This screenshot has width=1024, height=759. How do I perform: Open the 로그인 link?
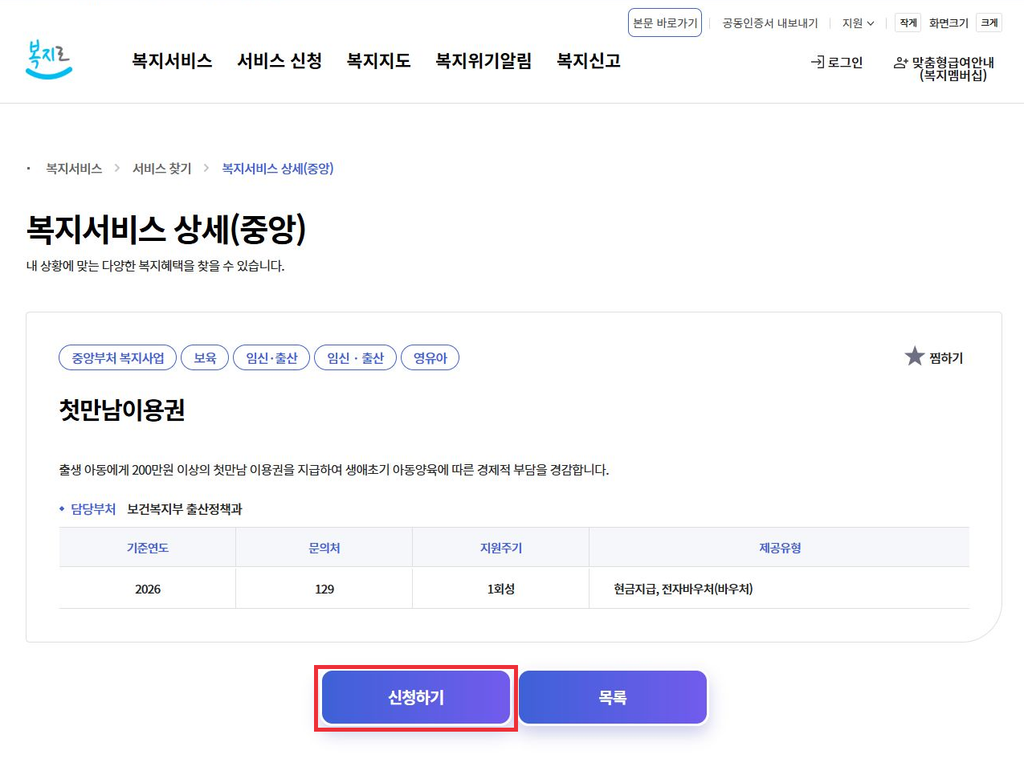[837, 63]
